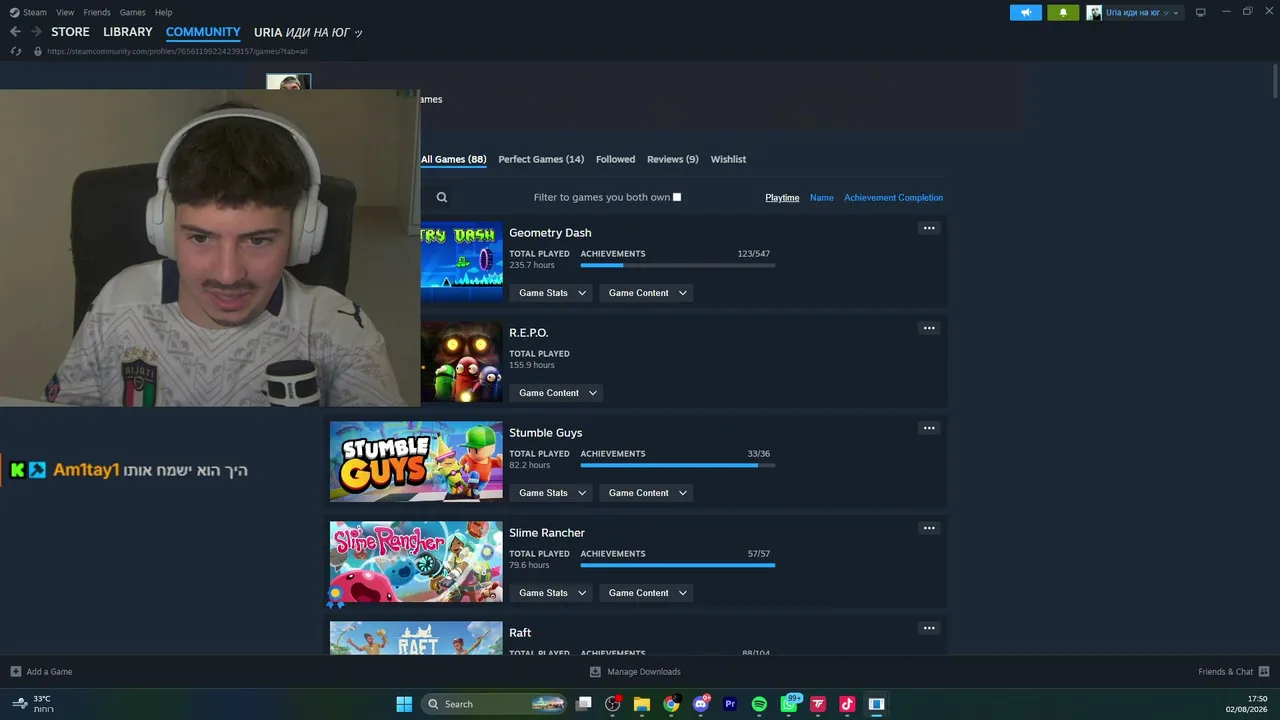Screen dimensions: 1280x720
Task: Open File Explorer from the taskbar
Action: 642,704
